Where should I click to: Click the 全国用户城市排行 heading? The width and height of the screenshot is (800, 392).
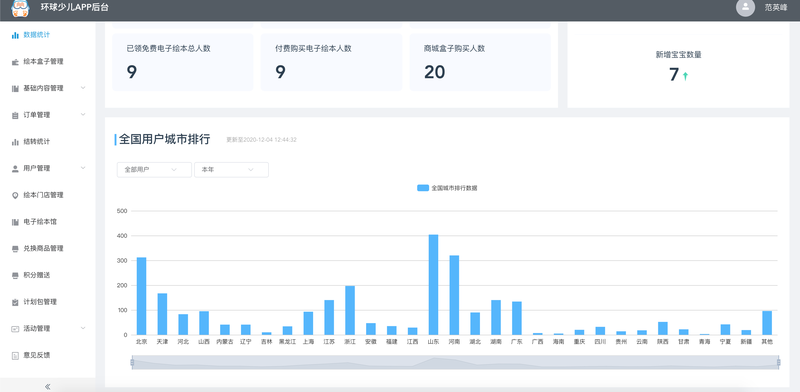click(164, 139)
